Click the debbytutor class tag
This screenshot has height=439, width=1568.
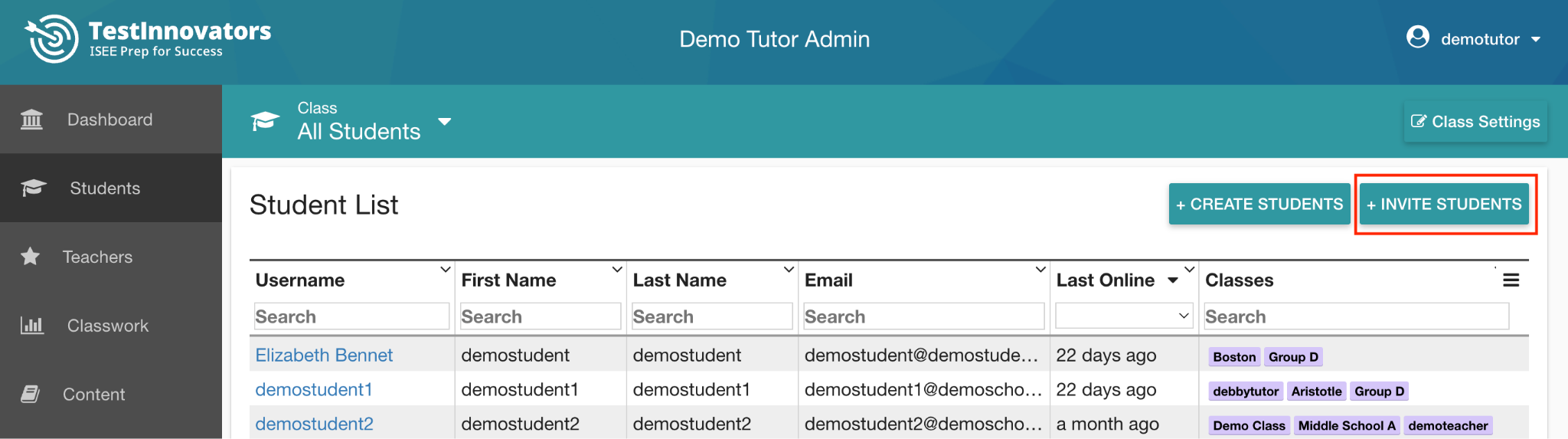coord(1246,391)
